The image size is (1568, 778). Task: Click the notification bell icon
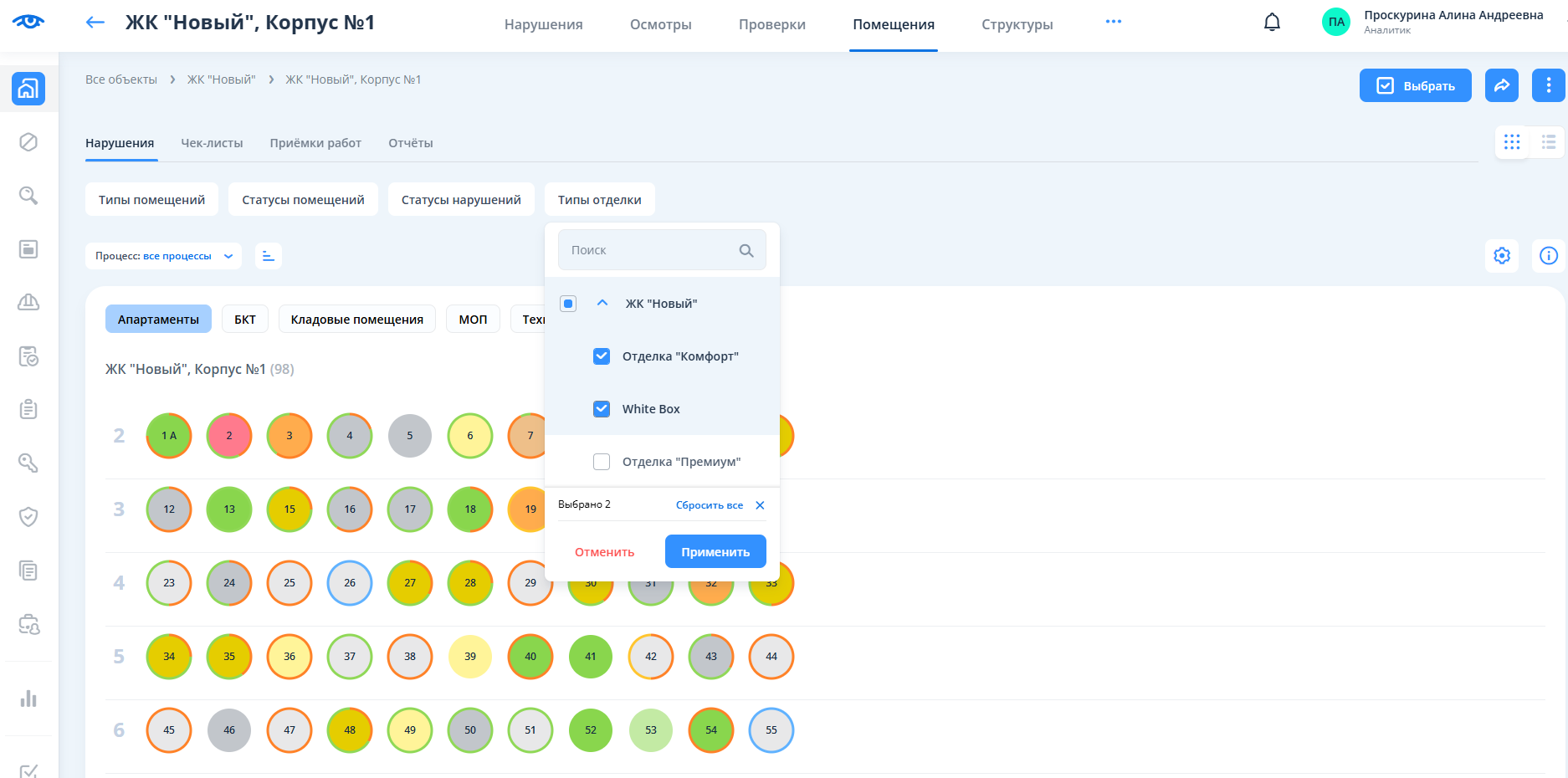(x=1272, y=23)
